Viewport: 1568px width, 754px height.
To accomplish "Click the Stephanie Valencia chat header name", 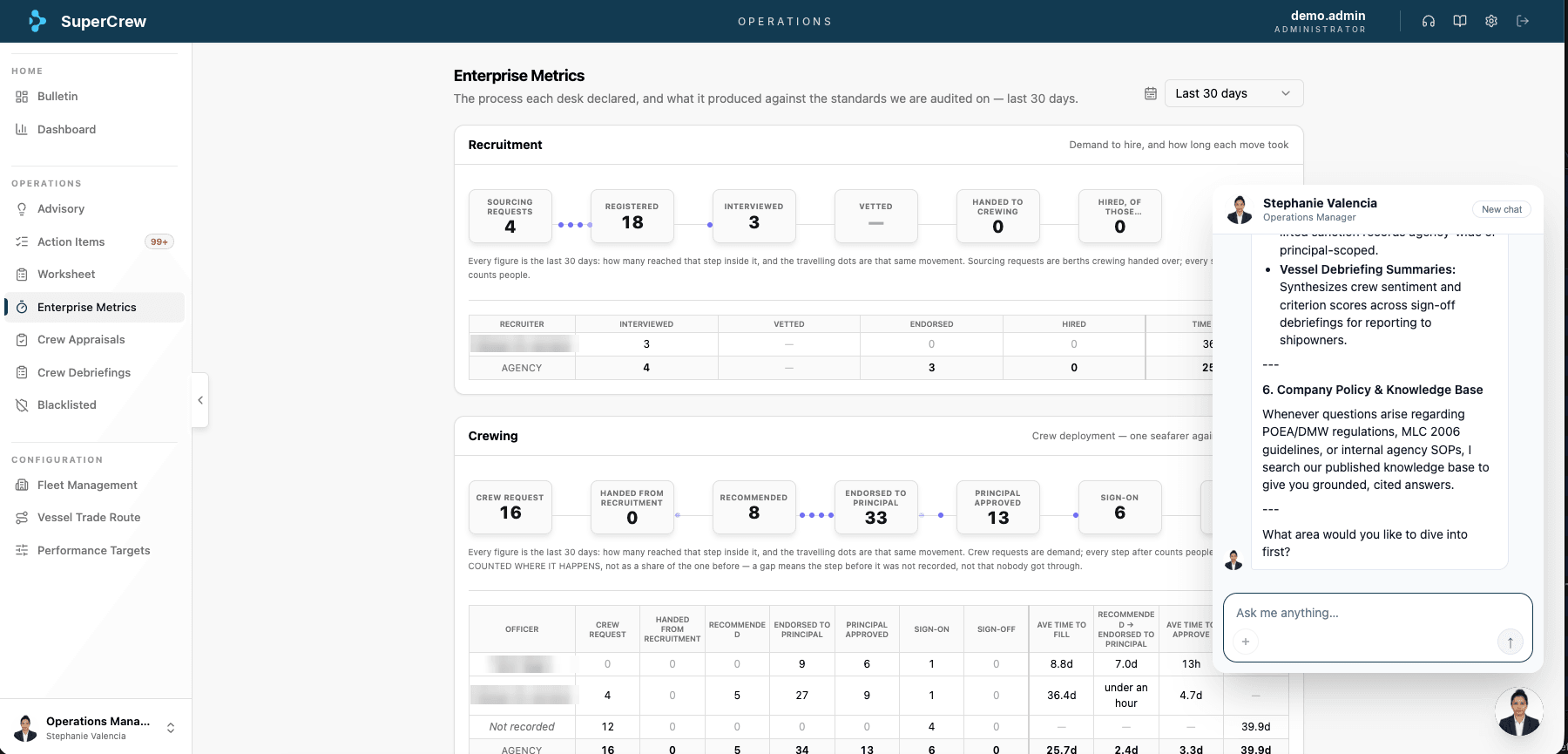I will click(1320, 203).
